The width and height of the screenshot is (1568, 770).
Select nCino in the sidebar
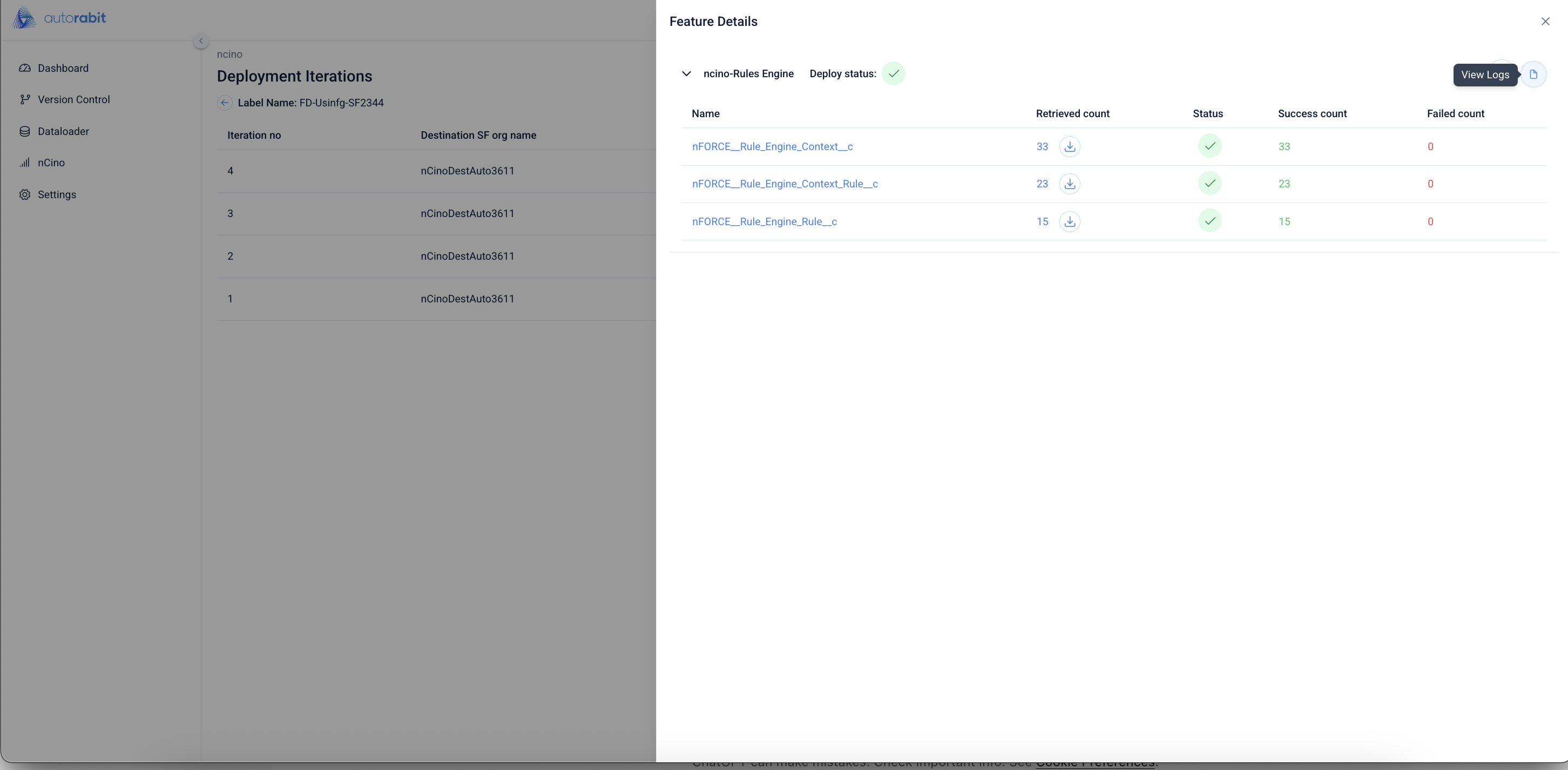pyautogui.click(x=51, y=163)
